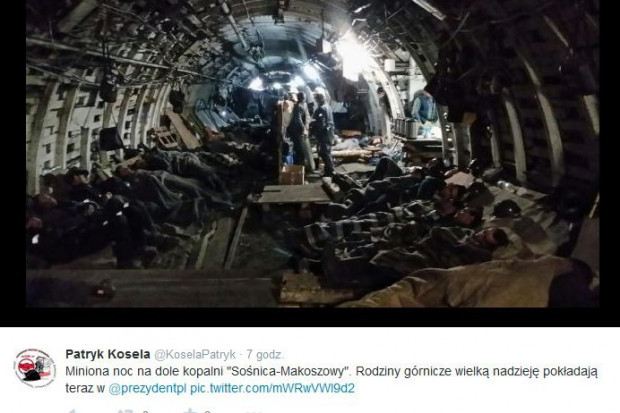This screenshot has height=413, width=620.
Task: Open the Patryk Kosela display name
Action: pos(108,354)
